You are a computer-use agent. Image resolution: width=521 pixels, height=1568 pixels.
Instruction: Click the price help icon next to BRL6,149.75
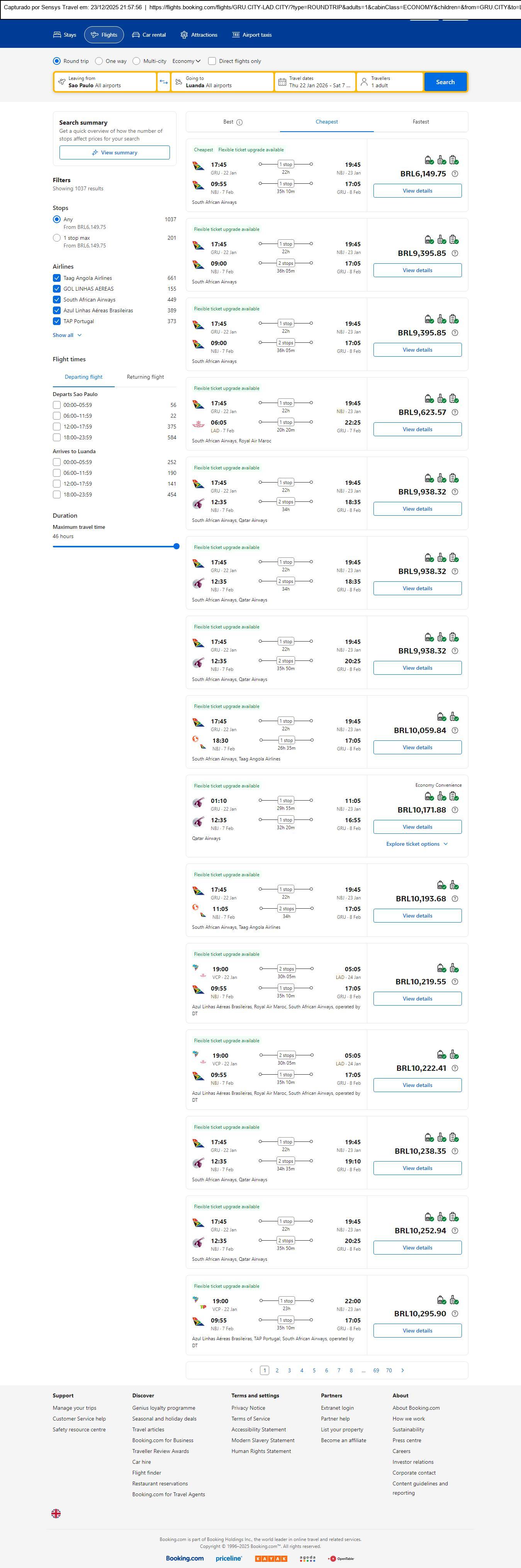pyautogui.click(x=455, y=174)
